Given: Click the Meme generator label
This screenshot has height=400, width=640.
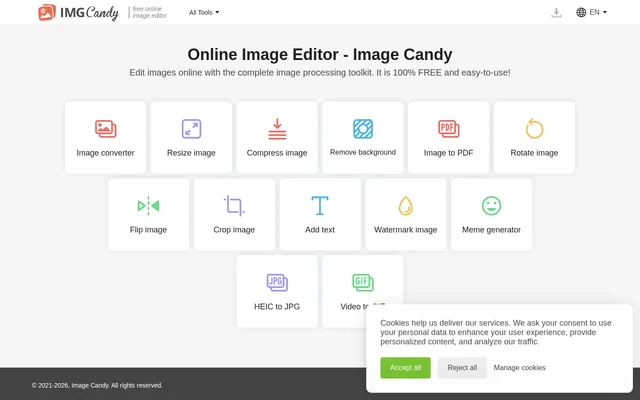Looking at the screenshot, I should [x=491, y=229].
